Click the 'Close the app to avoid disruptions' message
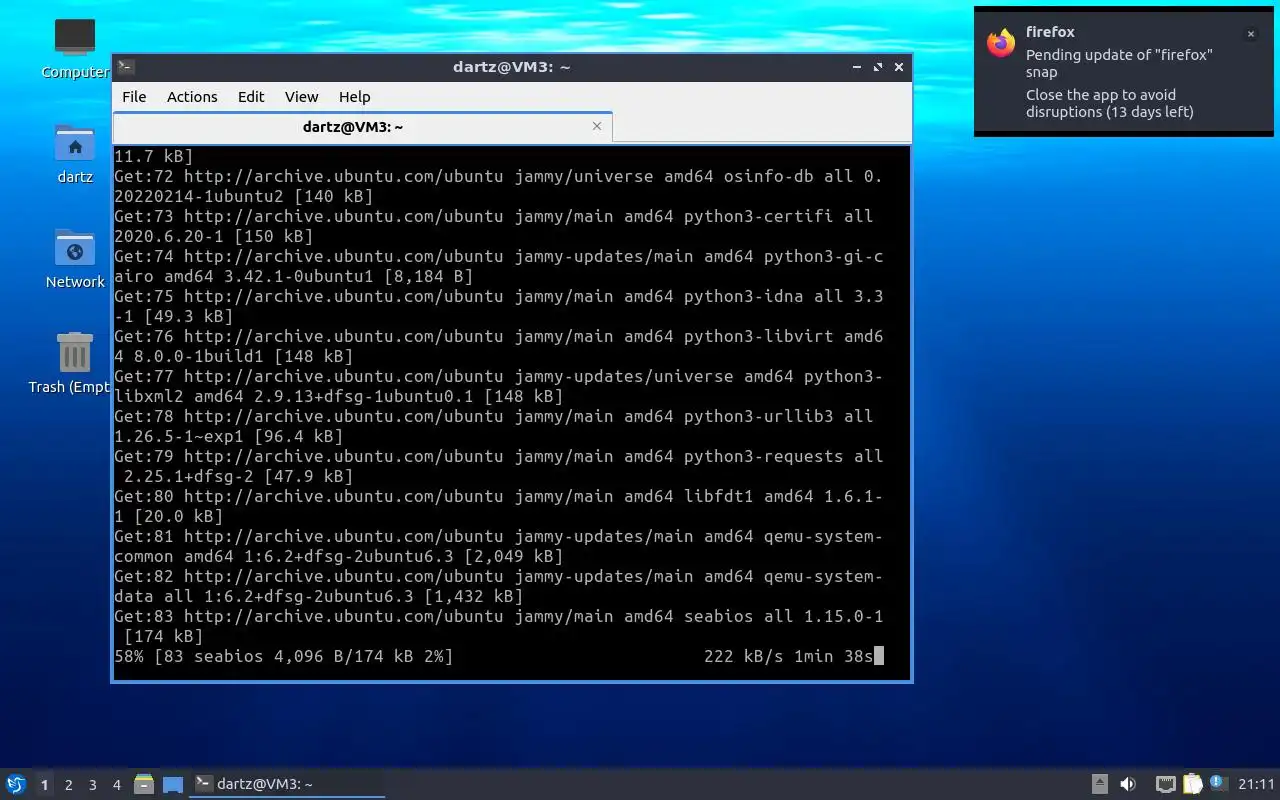This screenshot has width=1280, height=800. [1110, 103]
